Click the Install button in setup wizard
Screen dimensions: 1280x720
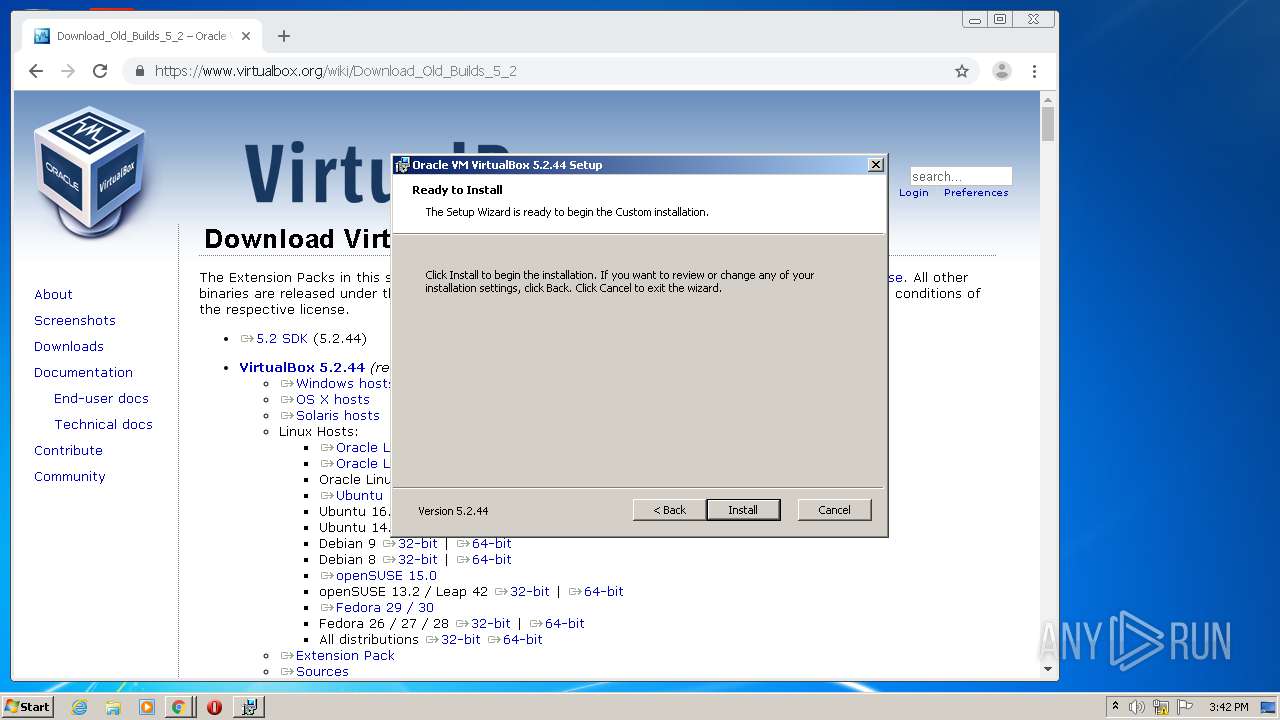(x=742, y=510)
